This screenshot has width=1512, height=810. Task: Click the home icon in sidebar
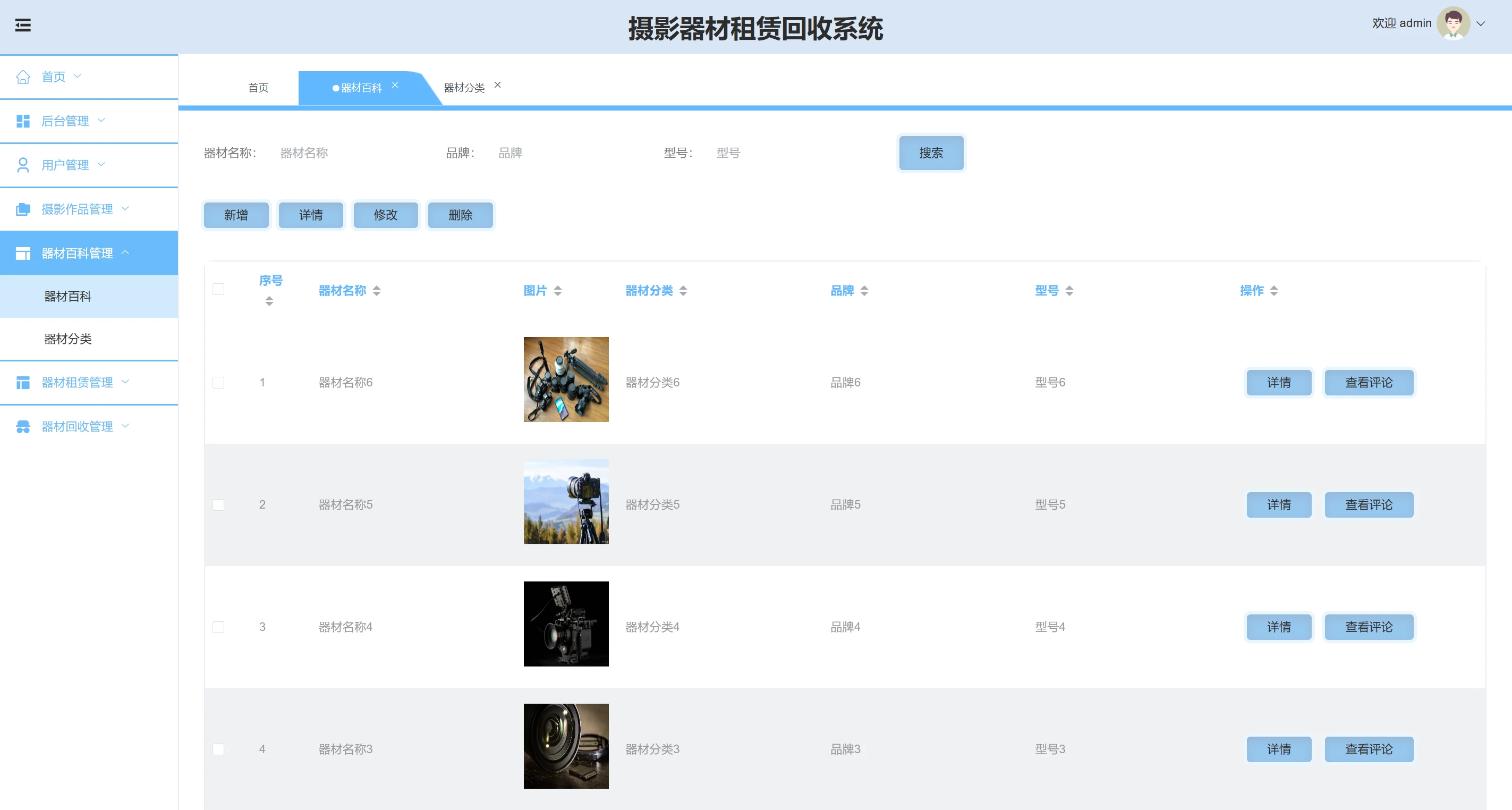point(23,77)
